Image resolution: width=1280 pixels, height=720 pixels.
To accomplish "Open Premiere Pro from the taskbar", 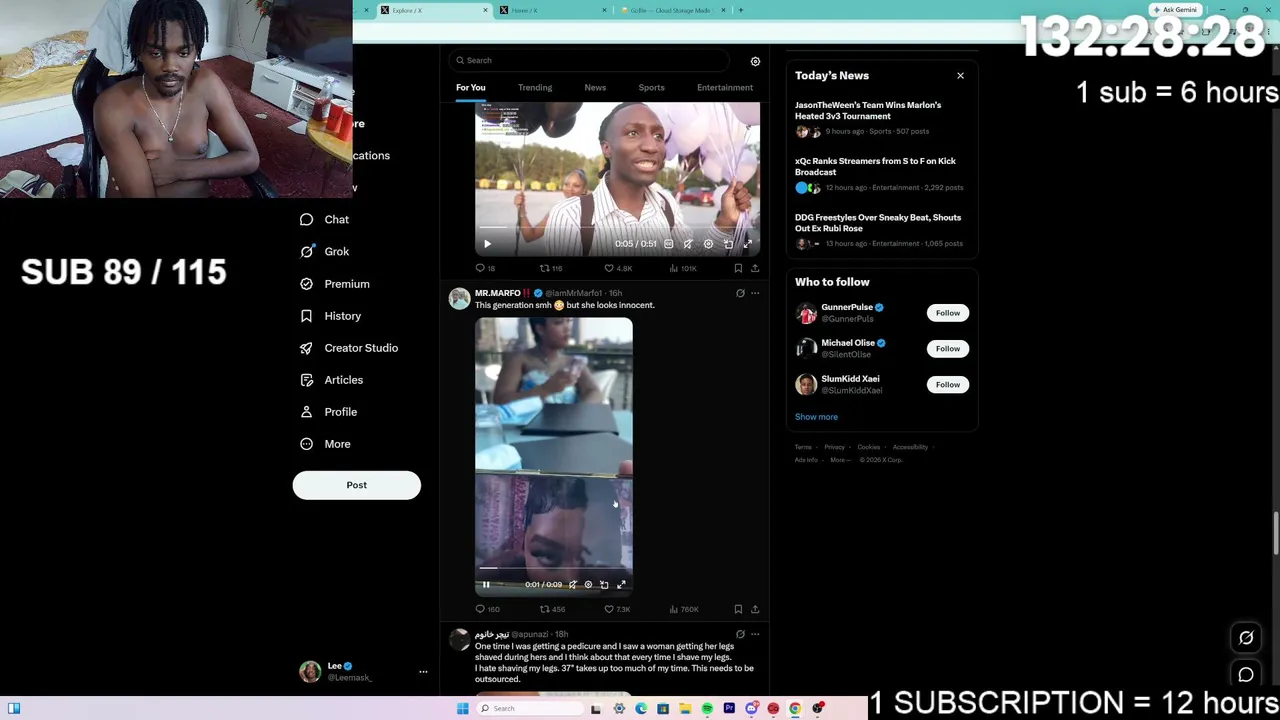I will point(729,708).
